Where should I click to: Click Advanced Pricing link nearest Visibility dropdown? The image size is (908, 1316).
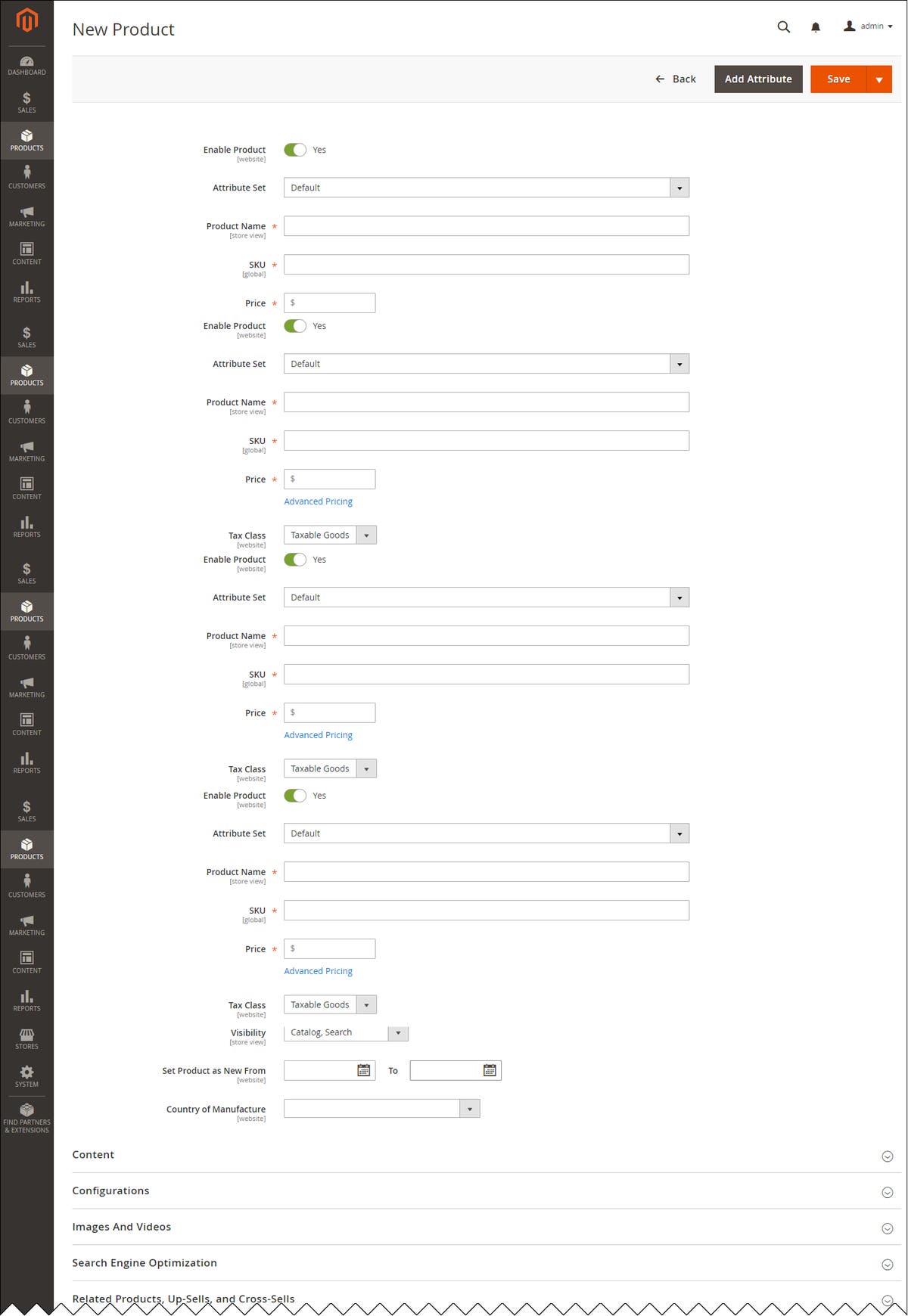pos(319,971)
